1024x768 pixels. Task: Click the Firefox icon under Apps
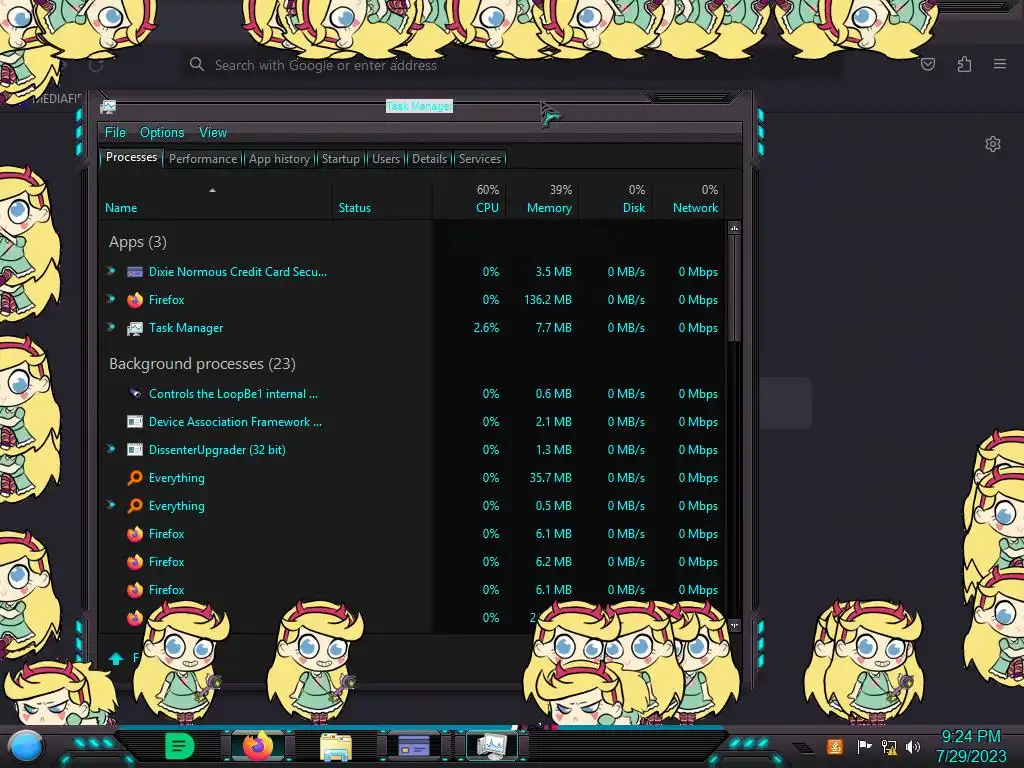[135, 300]
